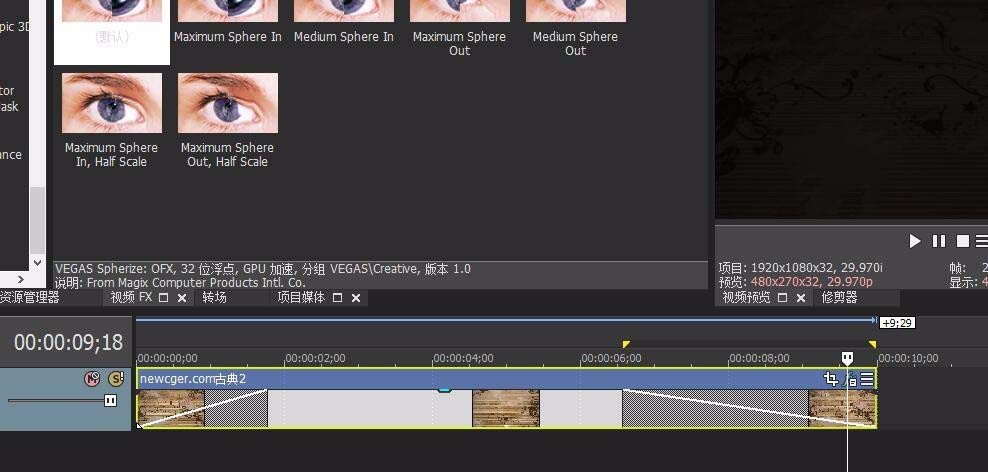Click ruler time 00:00:08;00
This screenshot has height=472, width=988.
point(759,358)
